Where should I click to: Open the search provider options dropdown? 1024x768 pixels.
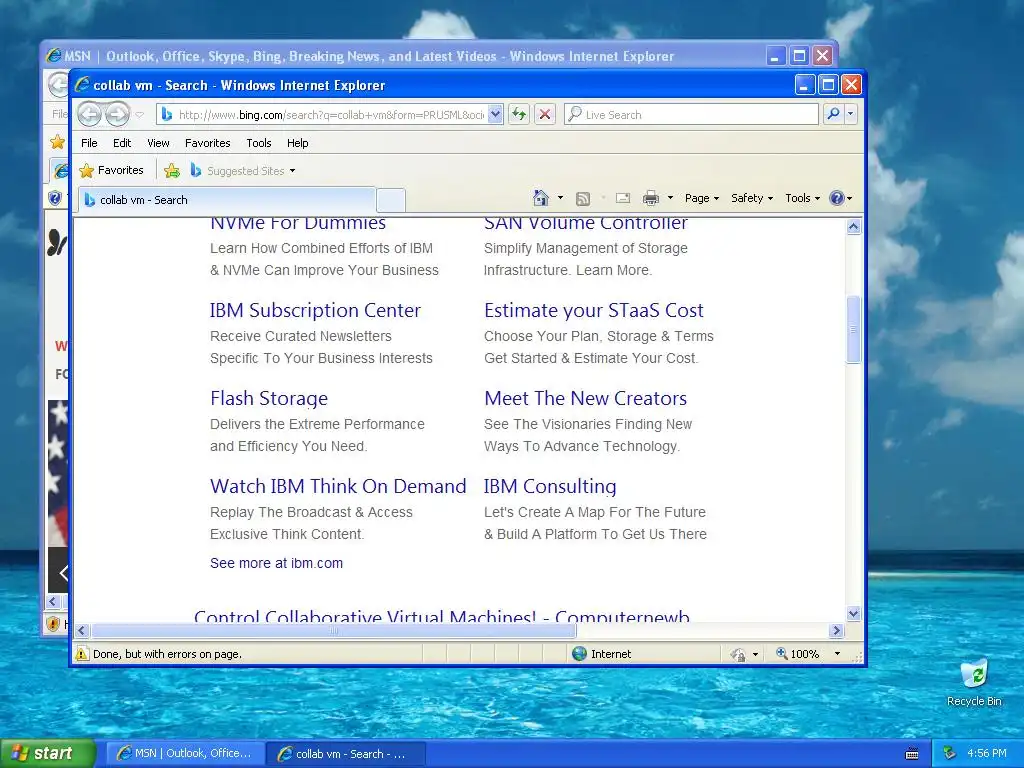click(x=850, y=114)
